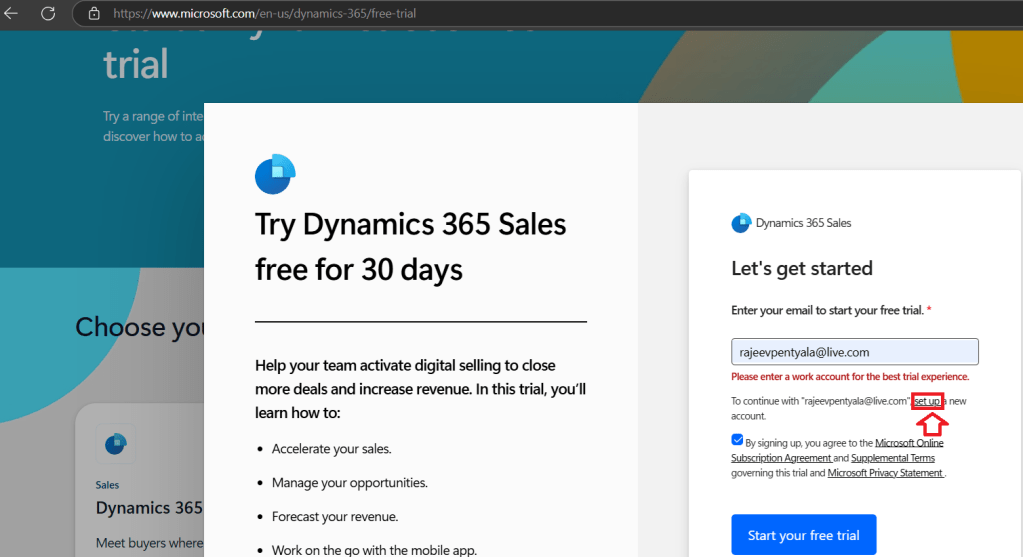The image size is (1023, 557).
Task: Reload the page with the refresh icon
Action: [47, 14]
